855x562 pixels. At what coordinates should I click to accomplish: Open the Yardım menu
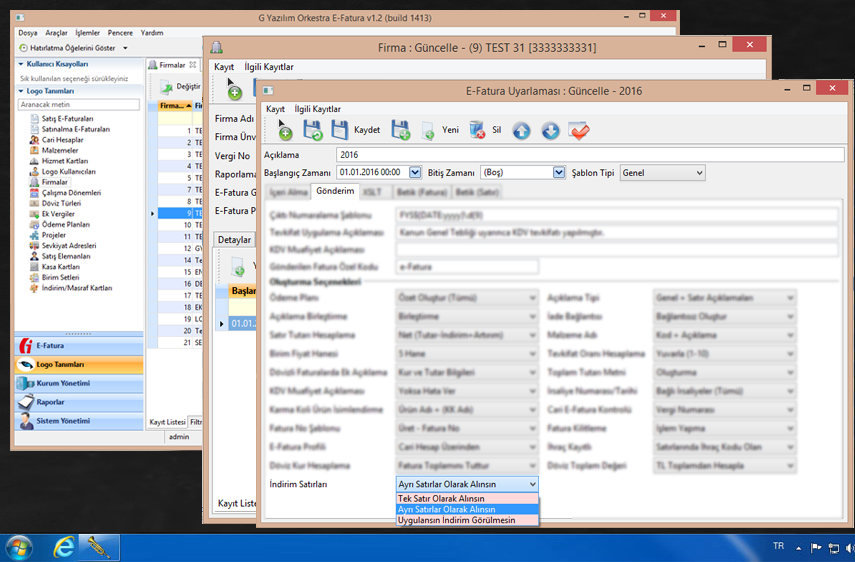[x=152, y=33]
